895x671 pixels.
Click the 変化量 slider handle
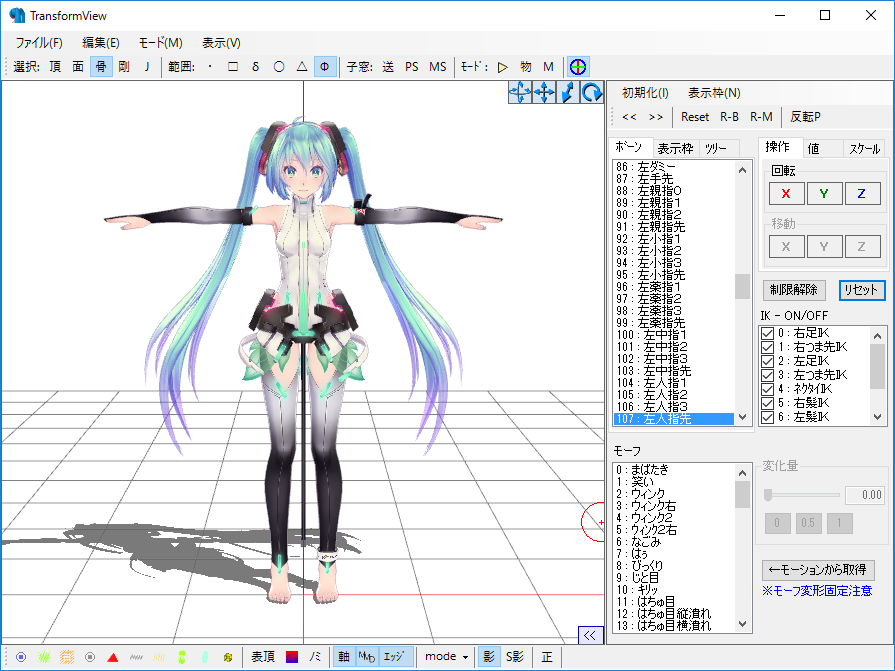point(766,493)
